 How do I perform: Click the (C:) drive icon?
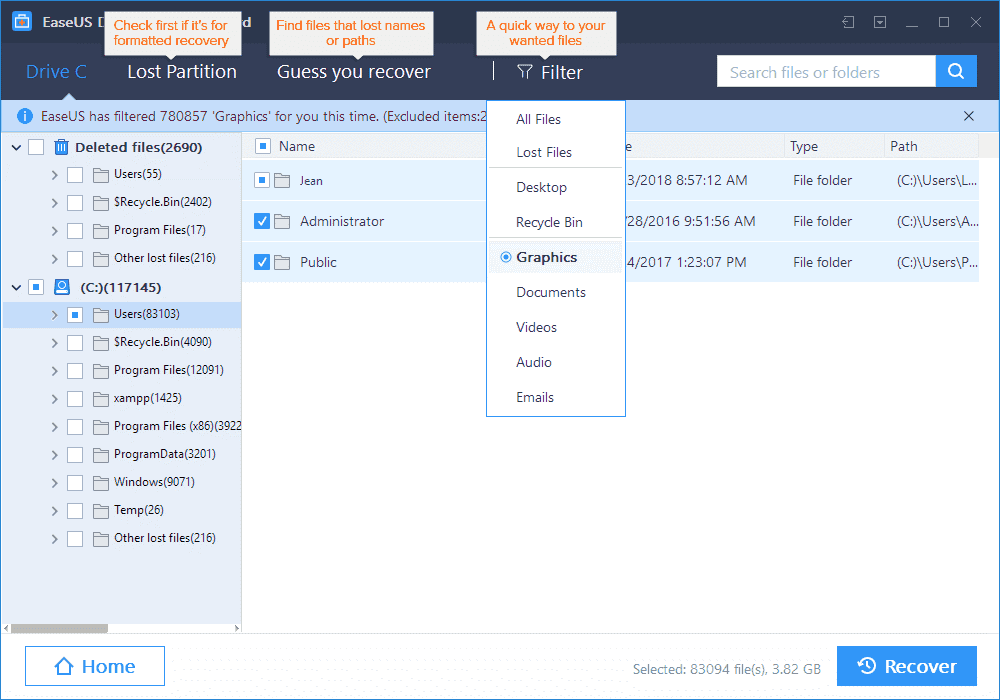click(x=62, y=288)
